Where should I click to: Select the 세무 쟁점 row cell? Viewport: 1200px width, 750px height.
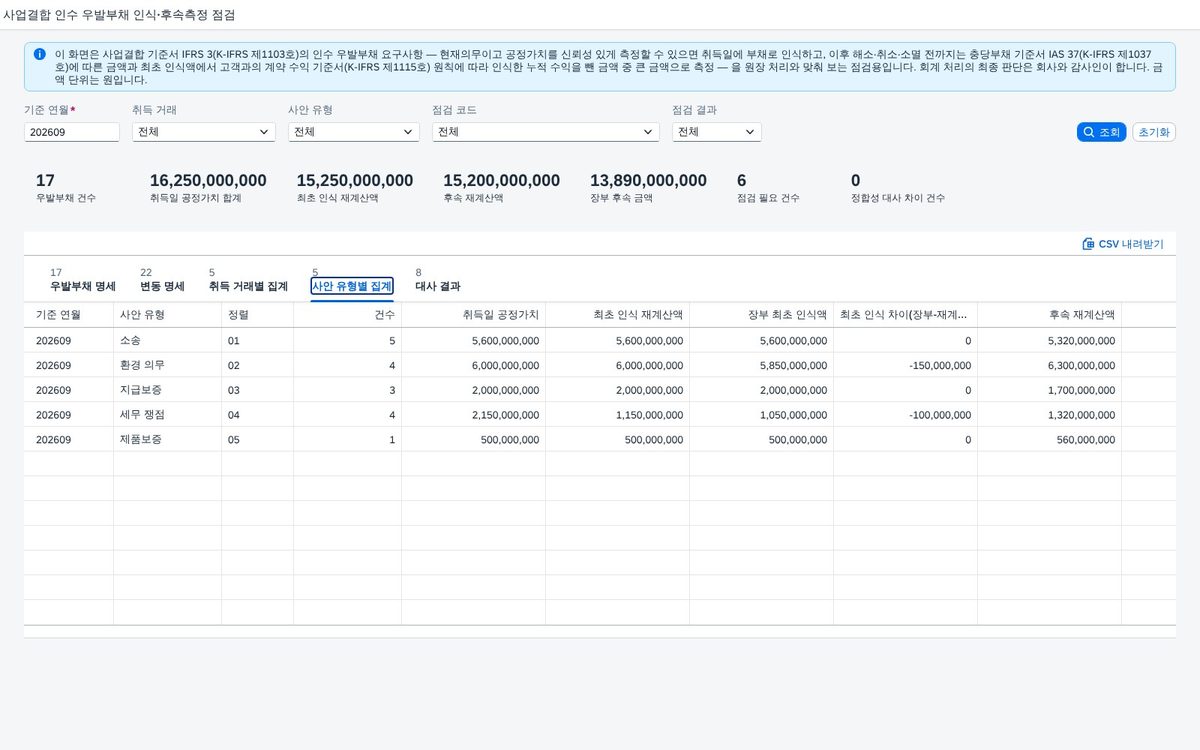(168, 415)
